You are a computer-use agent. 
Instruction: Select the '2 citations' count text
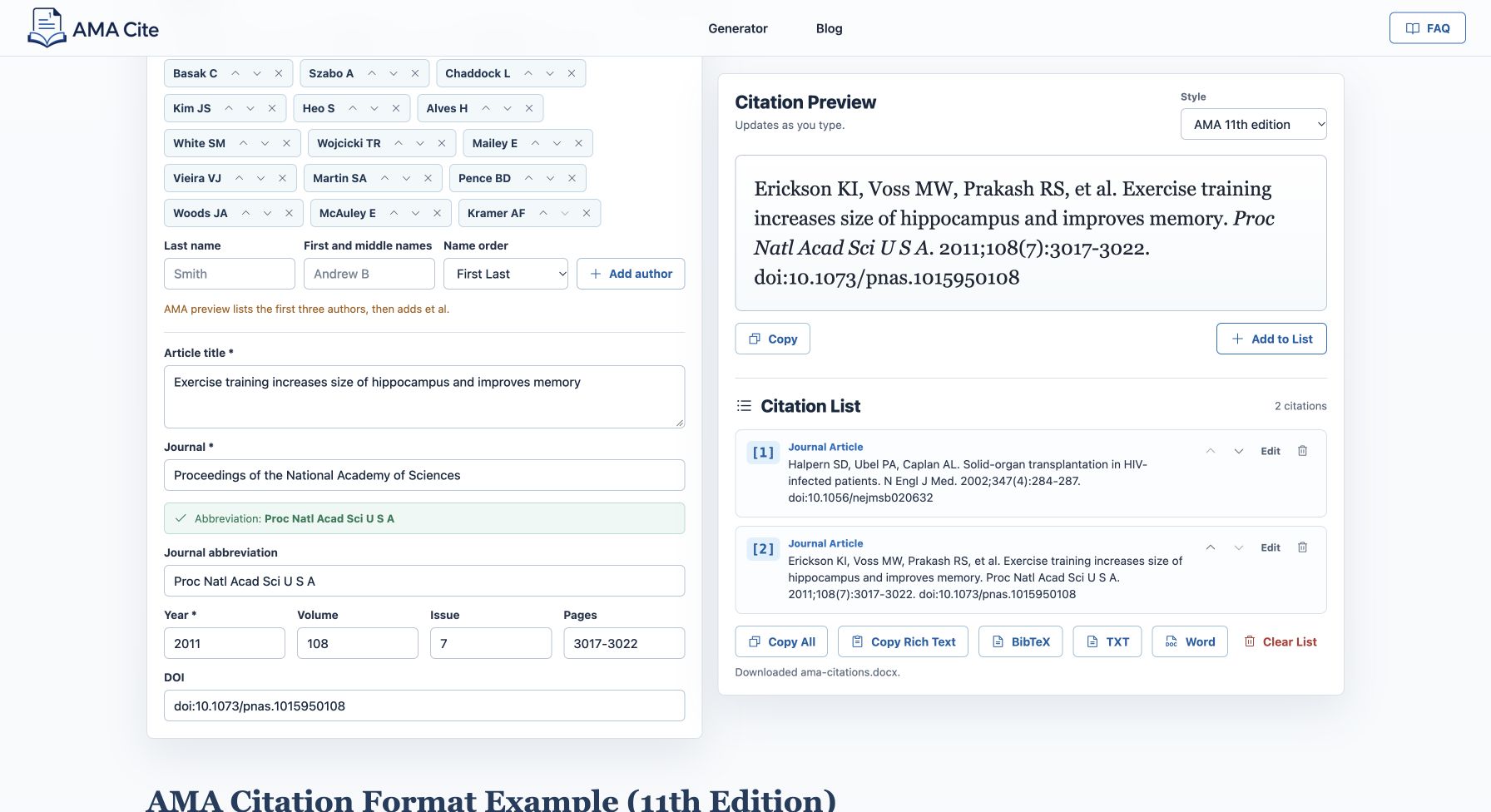[1300, 406]
